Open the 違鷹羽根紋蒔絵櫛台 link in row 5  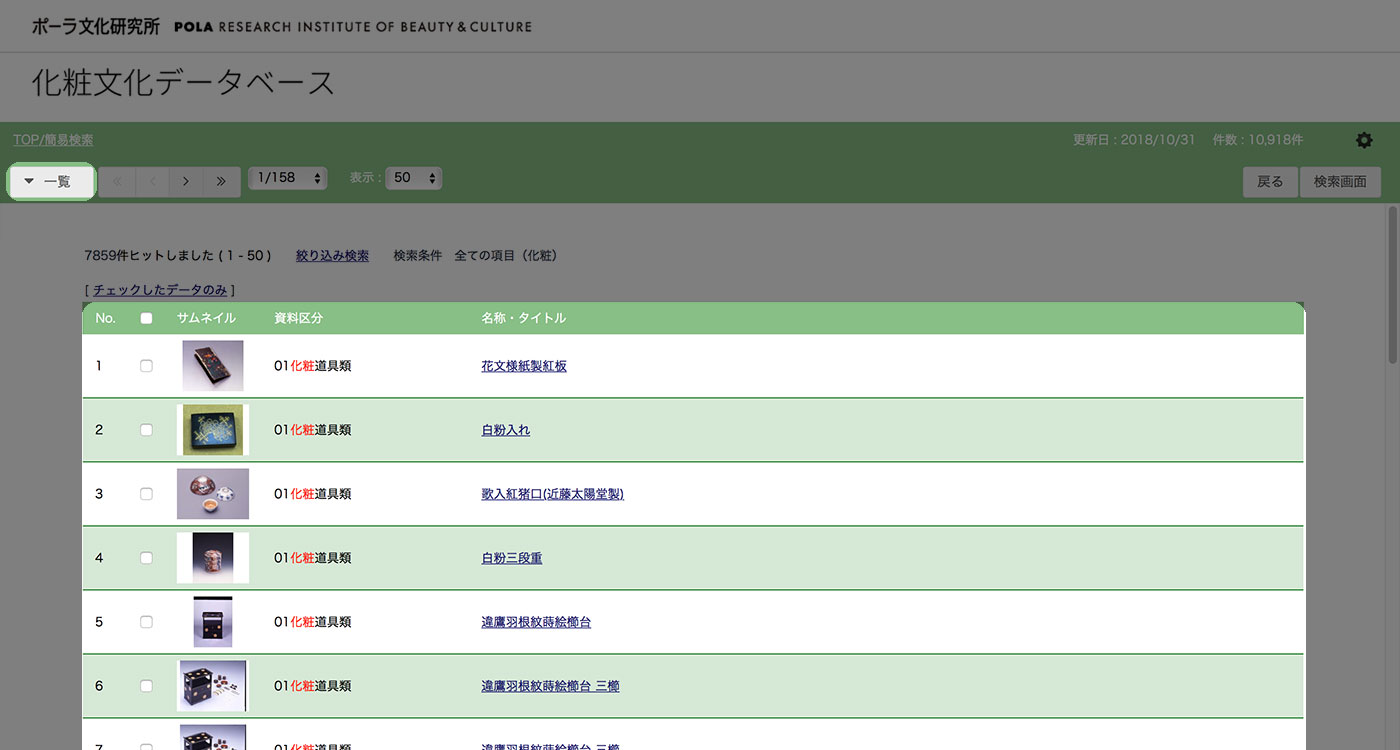[536, 622]
